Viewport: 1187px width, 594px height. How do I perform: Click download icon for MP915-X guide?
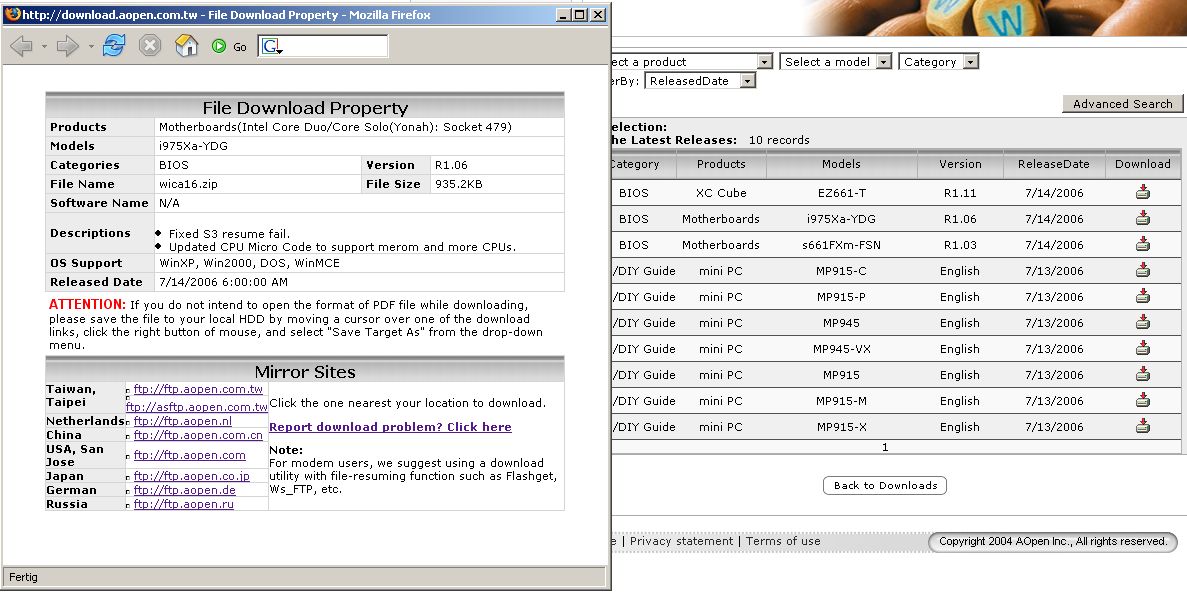click(1142, 426)
